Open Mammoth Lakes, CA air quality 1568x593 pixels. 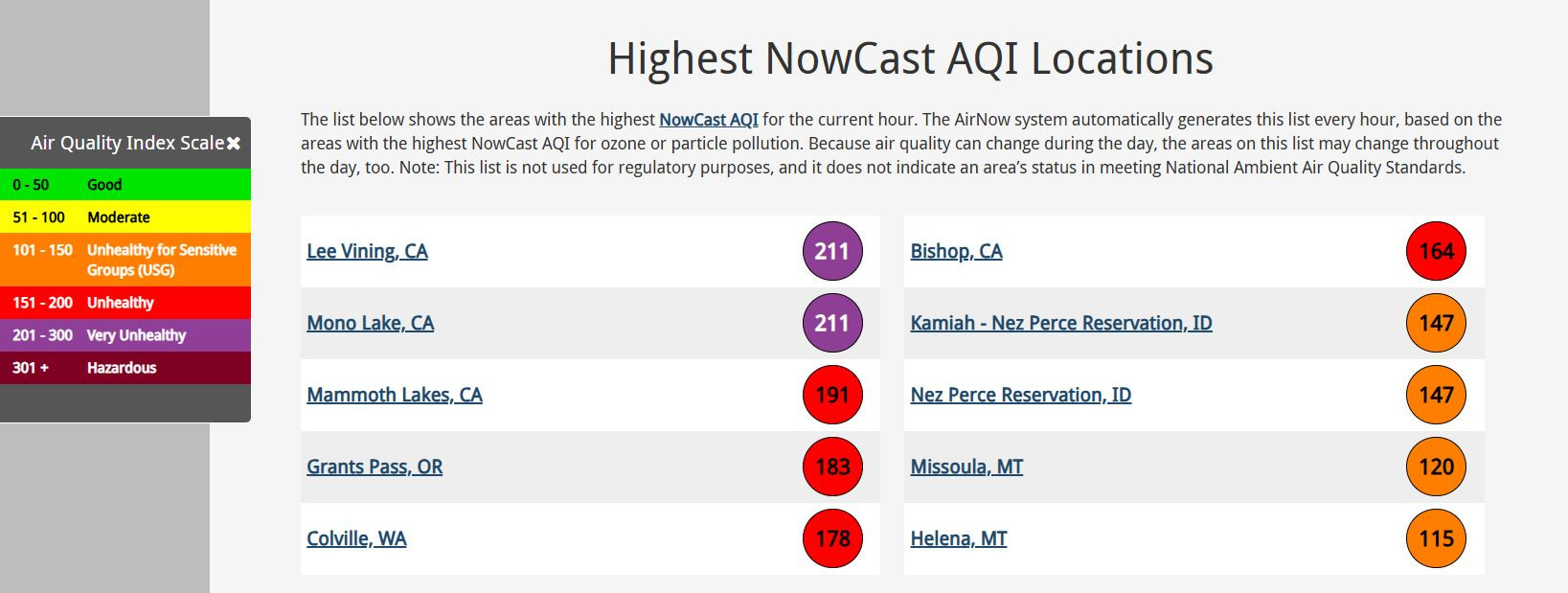click(x=395, y=395)
